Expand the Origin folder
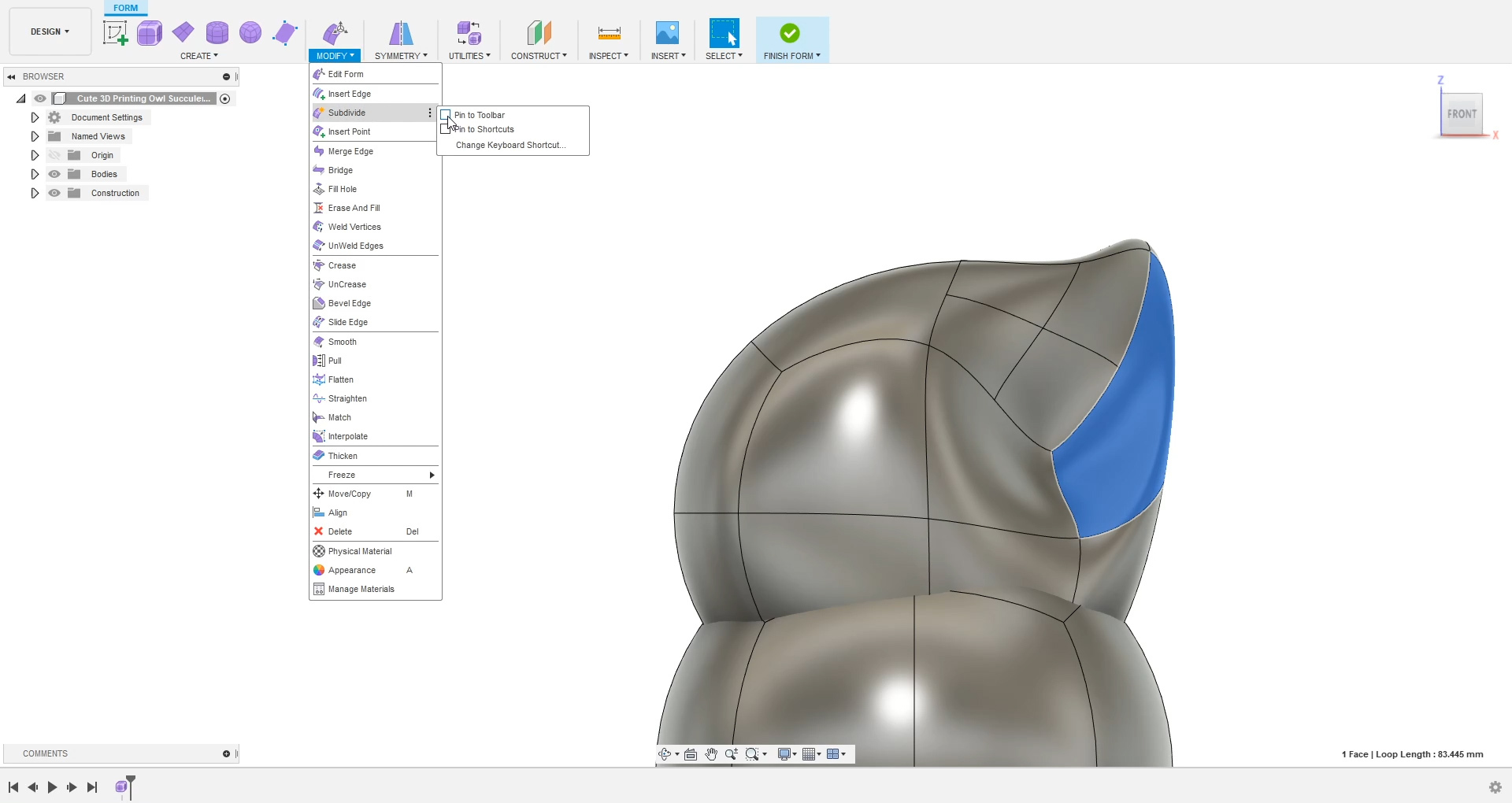 tap(35, 155)
